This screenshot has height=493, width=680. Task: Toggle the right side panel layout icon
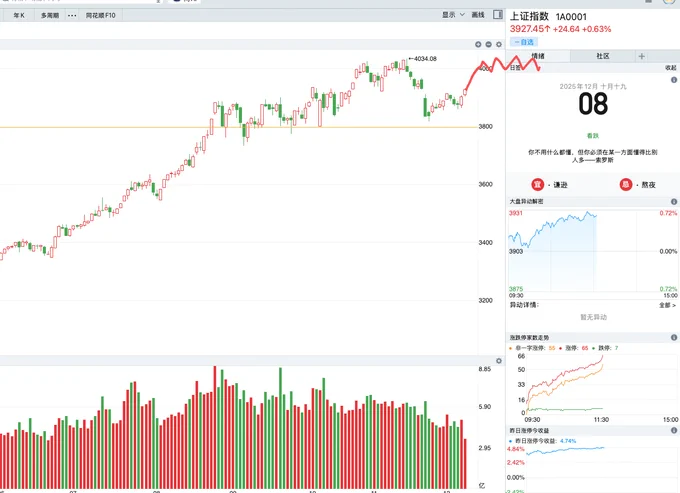tap(498, 15)
